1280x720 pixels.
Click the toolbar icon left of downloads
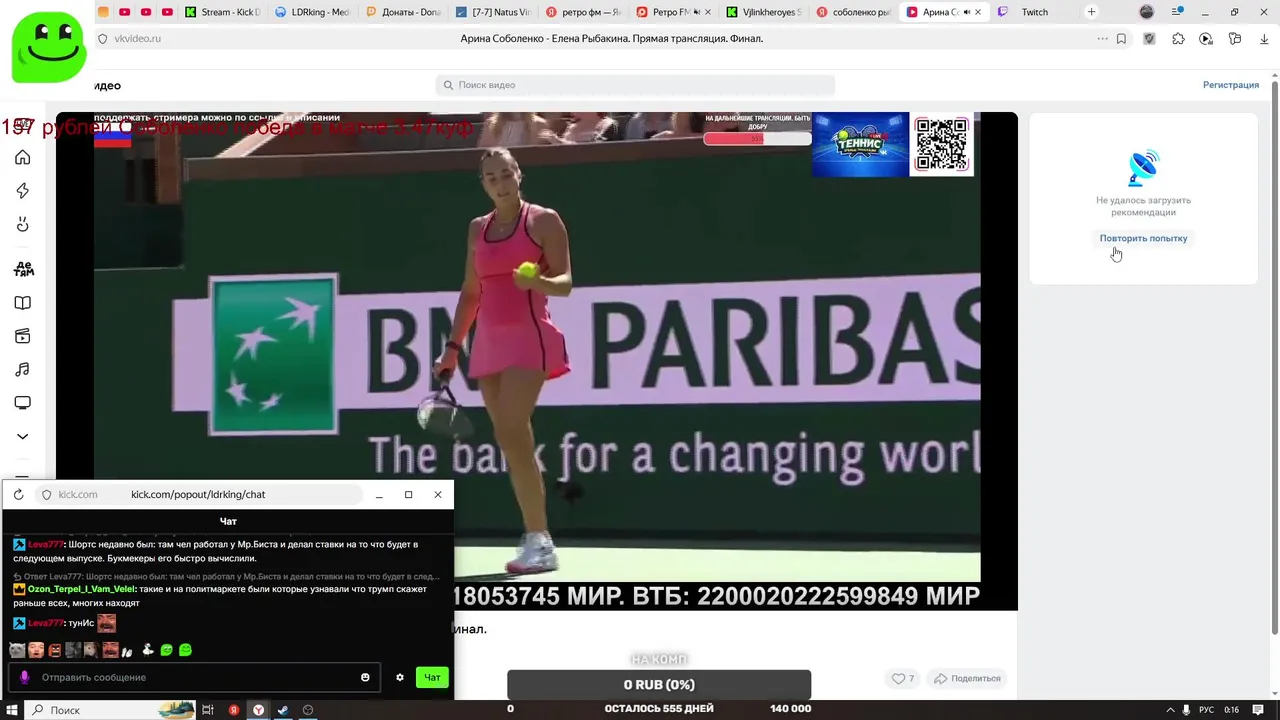[x=1235, y=39]
